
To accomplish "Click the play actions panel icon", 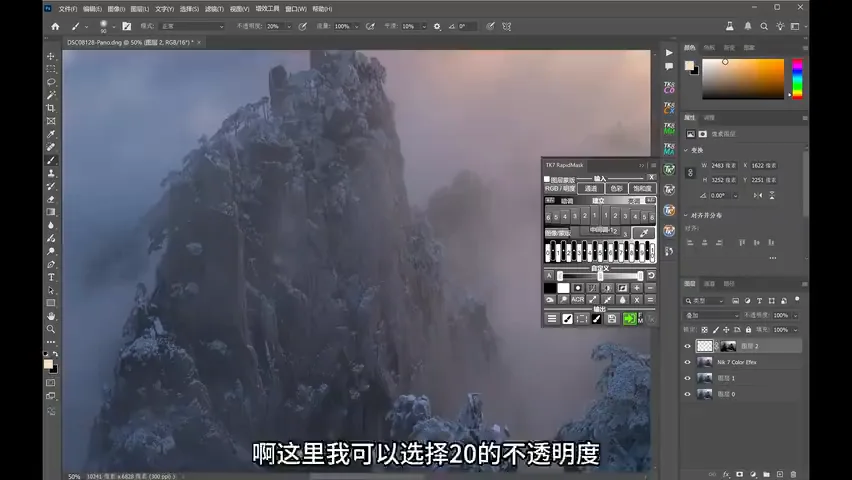I will [x=669, y=53].
